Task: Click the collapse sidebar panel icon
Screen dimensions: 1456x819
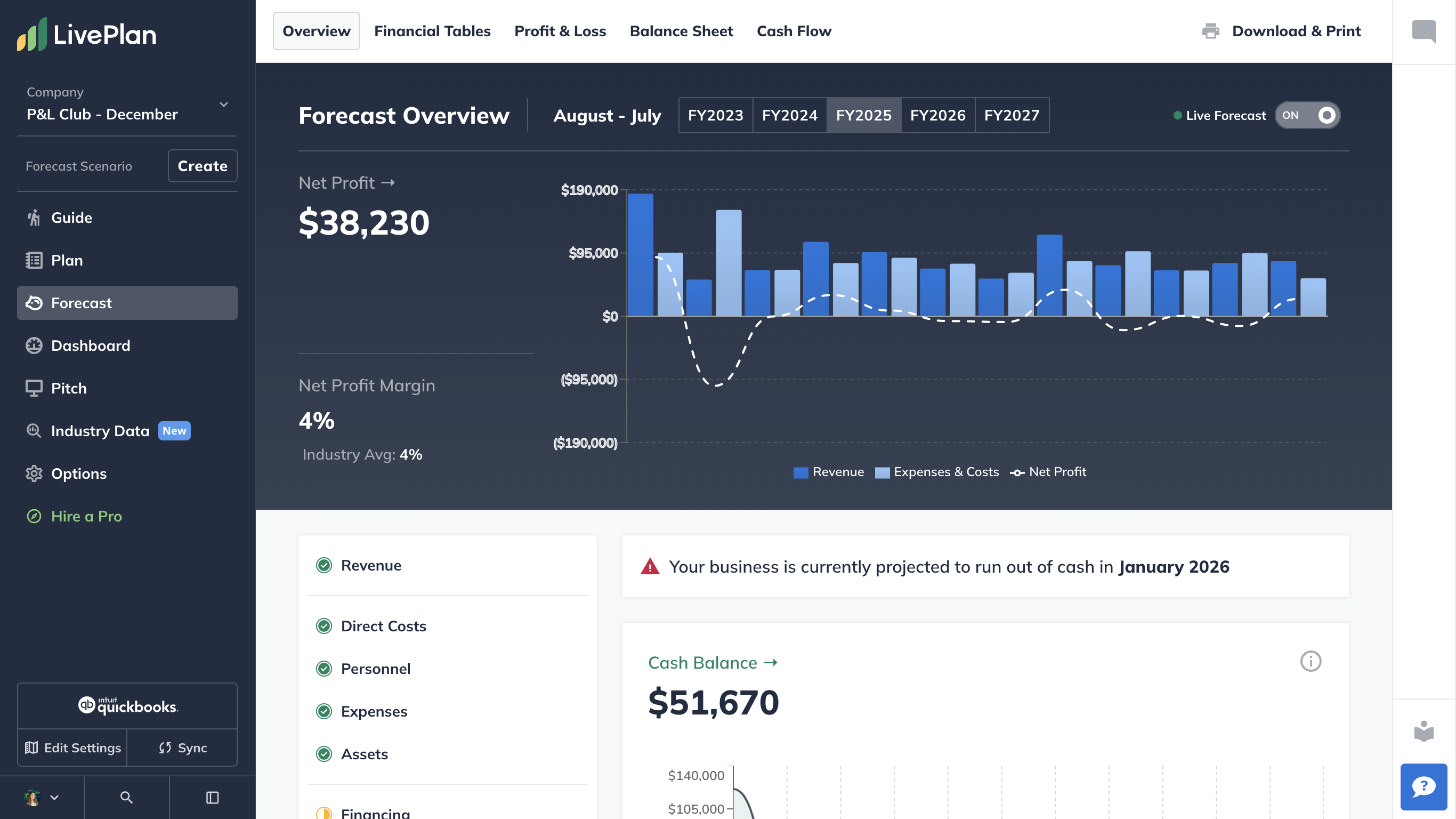Action: tap(212, 798)
